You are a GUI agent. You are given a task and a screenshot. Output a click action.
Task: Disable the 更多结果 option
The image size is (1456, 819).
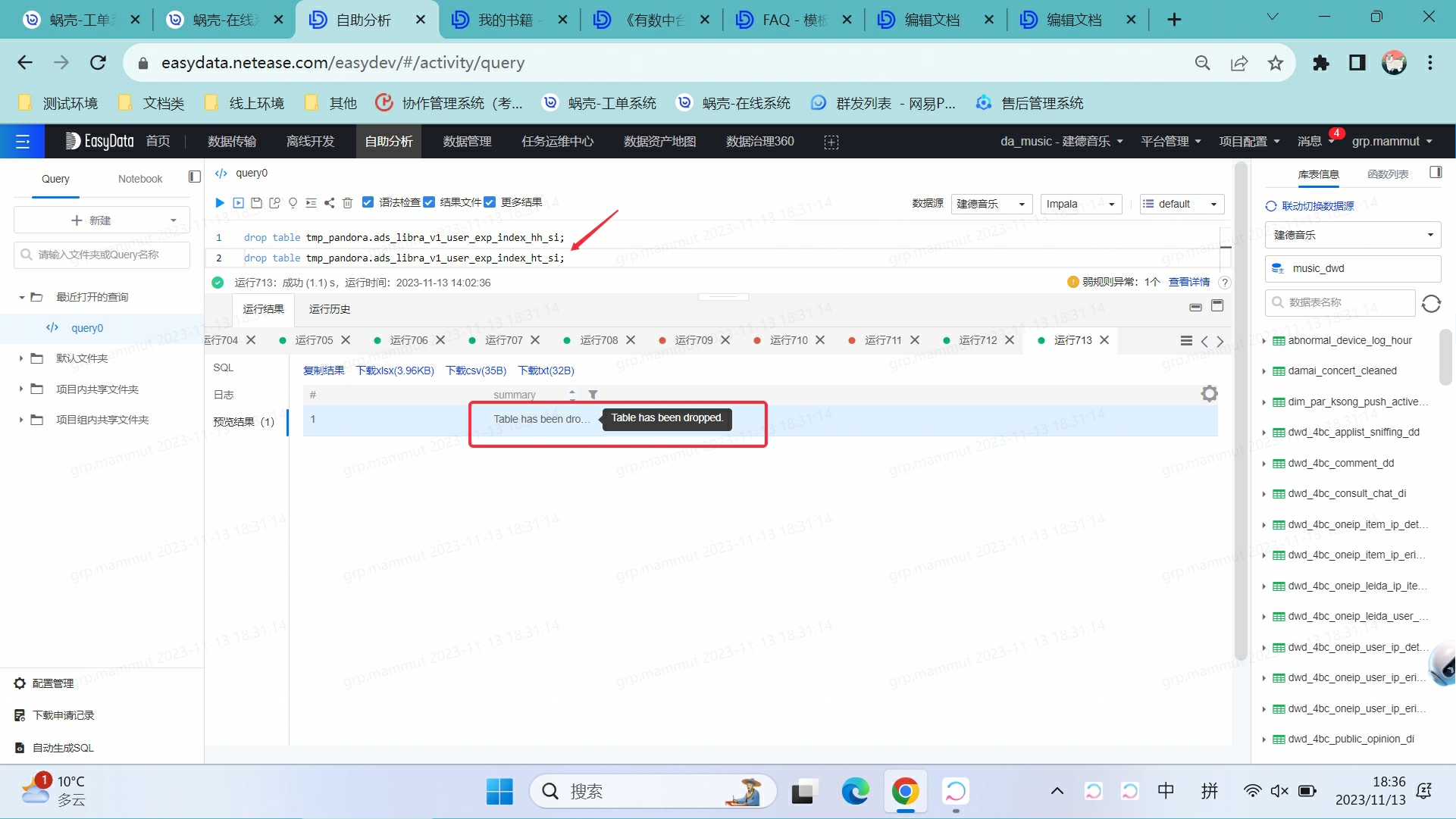click(x=489, y=202)
